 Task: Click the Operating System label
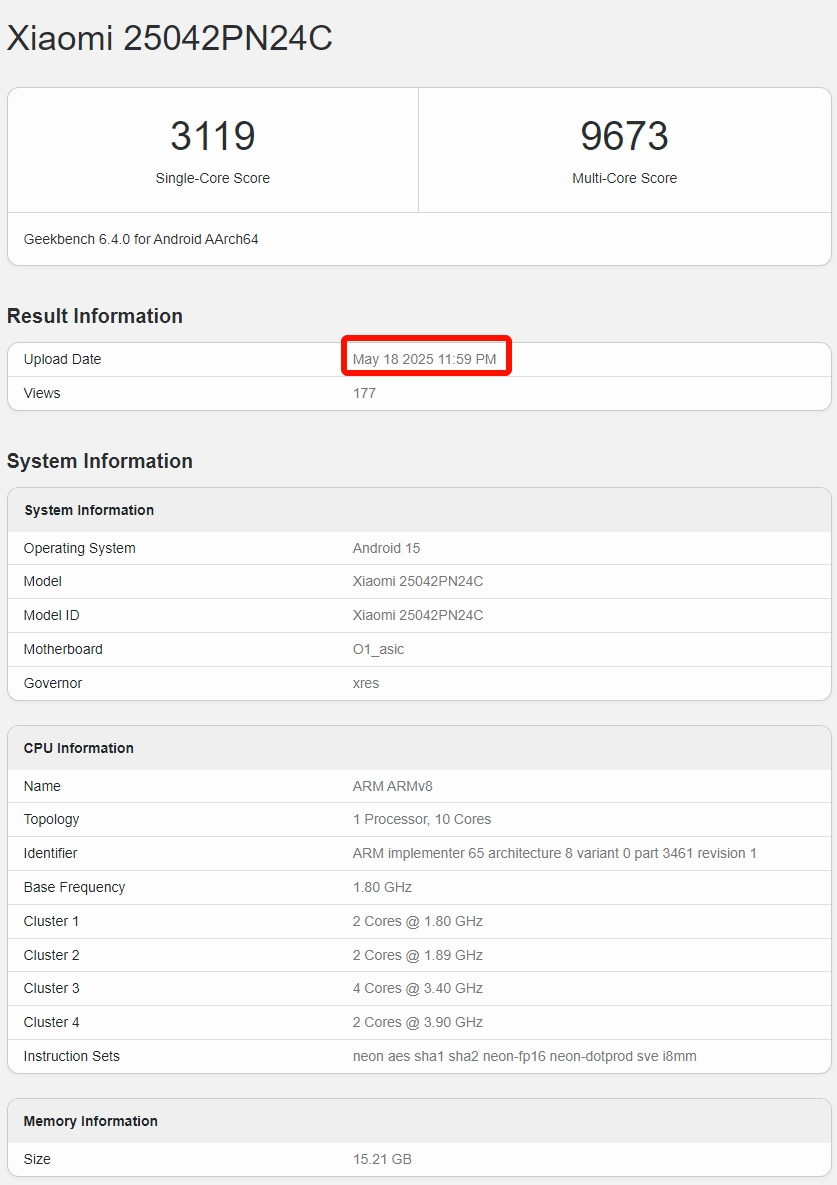tap(79, 548)
